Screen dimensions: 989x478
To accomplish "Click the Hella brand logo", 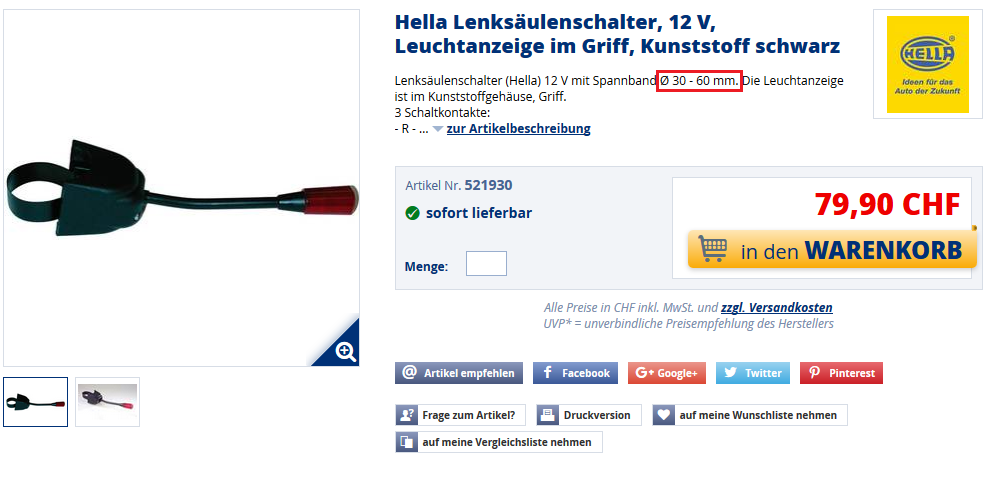I will coord(927,64).
